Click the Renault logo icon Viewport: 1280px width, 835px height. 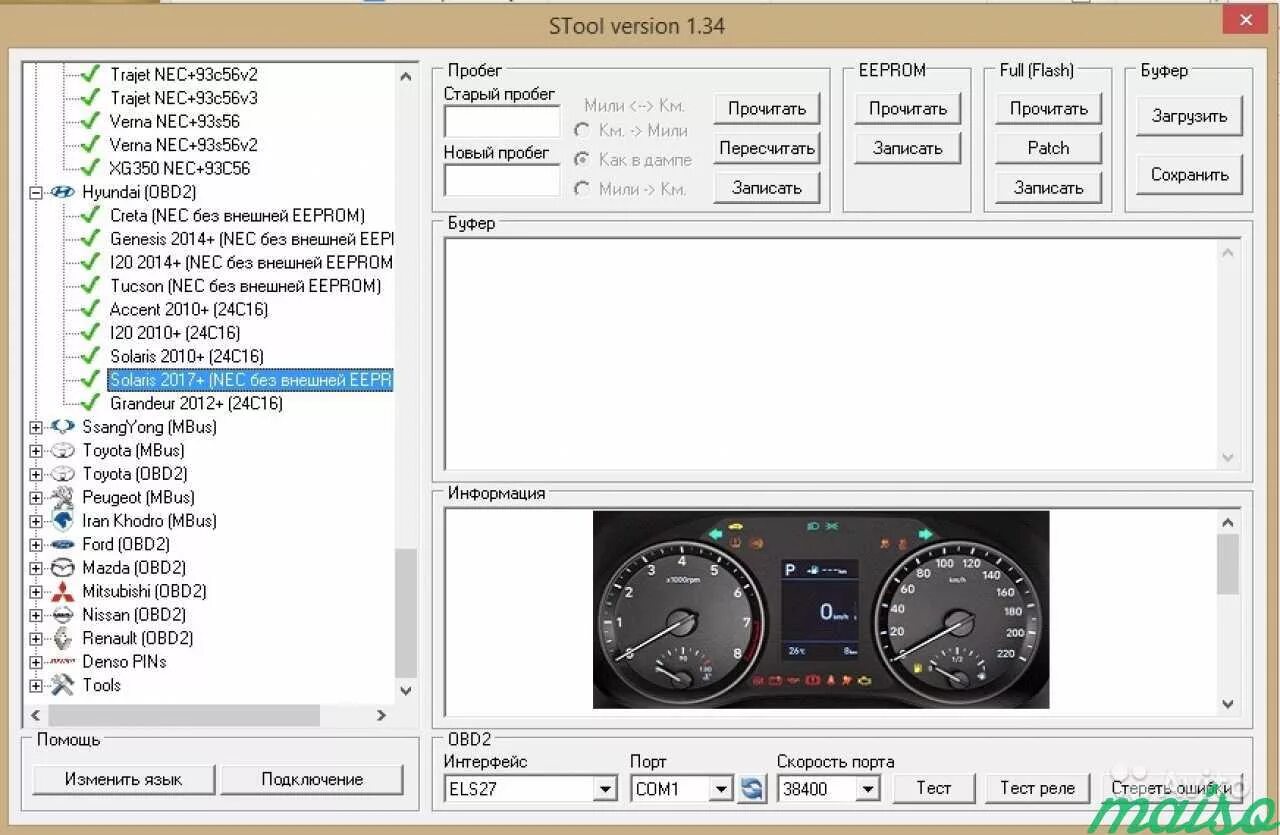click(63, 638)
